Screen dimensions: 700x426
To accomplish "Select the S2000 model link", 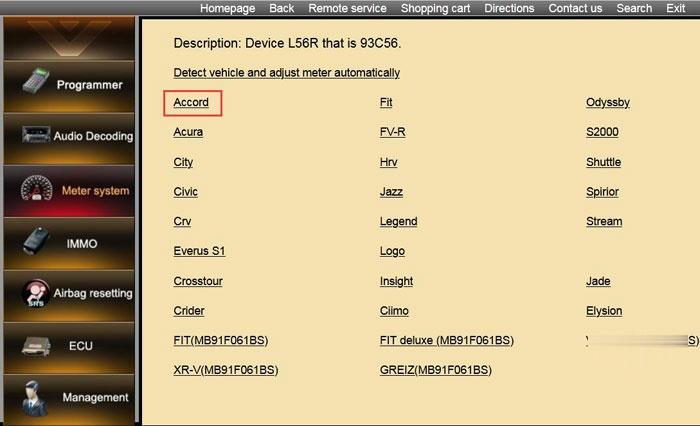I will (602, 132).
